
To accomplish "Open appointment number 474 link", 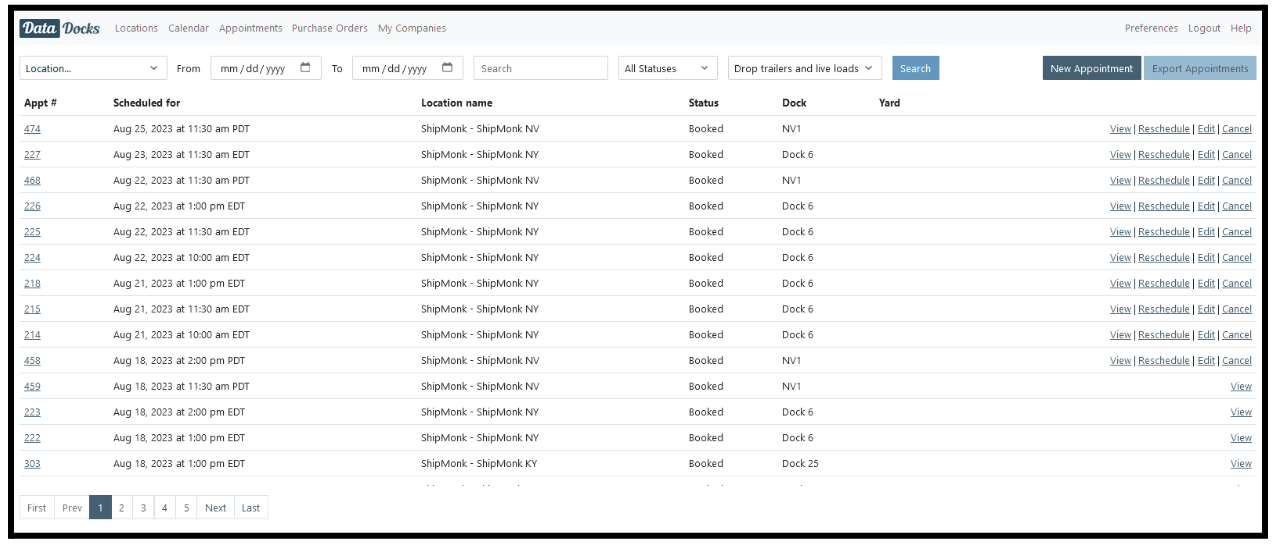I will (31, 129).
